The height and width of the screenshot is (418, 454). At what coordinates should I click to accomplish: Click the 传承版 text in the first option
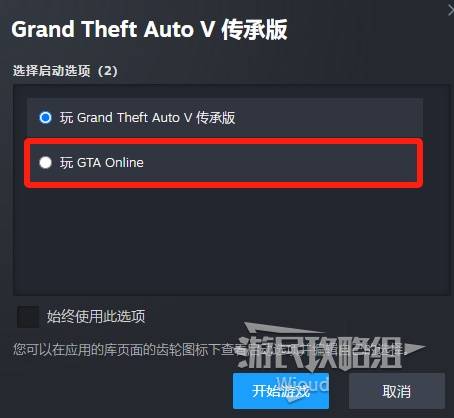tap(216, 118)
